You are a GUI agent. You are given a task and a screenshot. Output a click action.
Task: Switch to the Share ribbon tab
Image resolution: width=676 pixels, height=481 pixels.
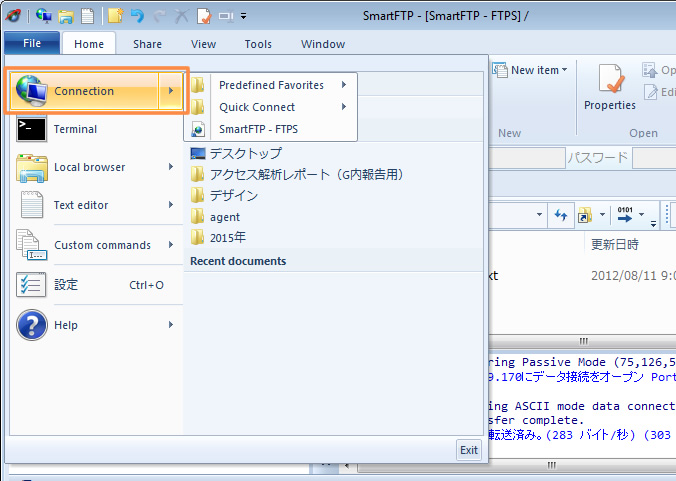coord(147,44)
